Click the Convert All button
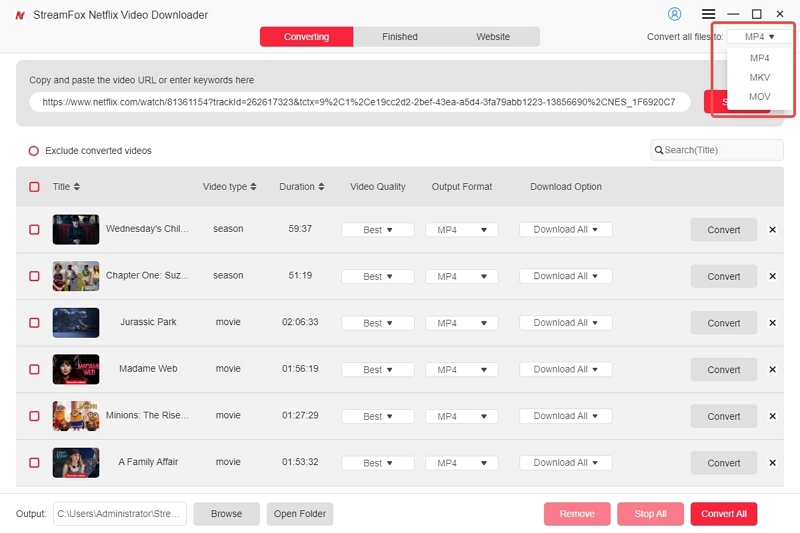This screenshot has width=800, height=533. (723, 514)
